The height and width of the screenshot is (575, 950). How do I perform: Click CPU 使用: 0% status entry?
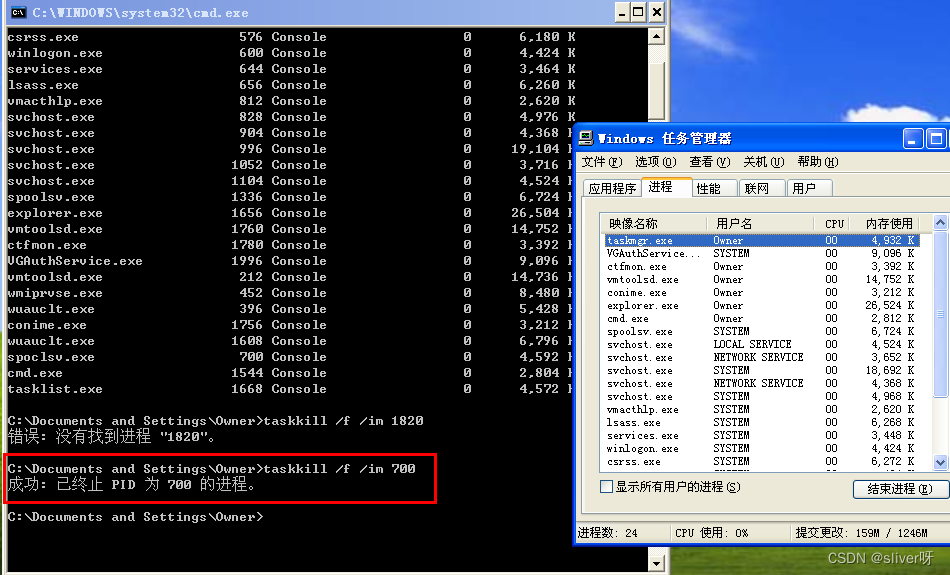[712, 533]
